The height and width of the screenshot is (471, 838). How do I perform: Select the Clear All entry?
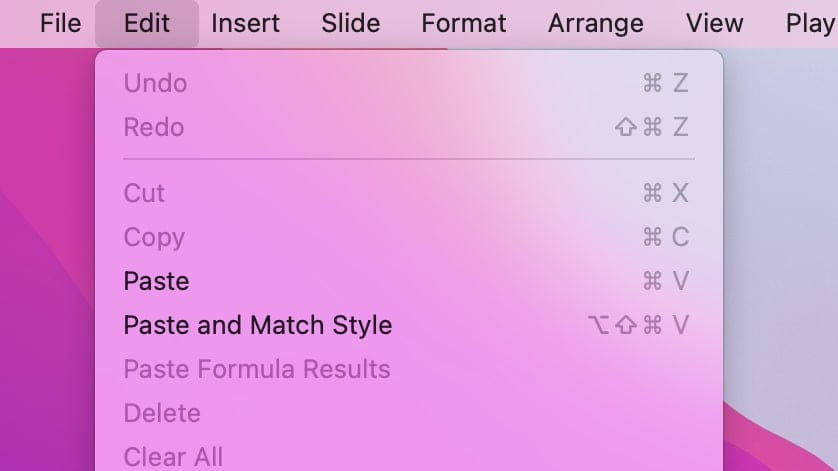[x=409, y=457]
